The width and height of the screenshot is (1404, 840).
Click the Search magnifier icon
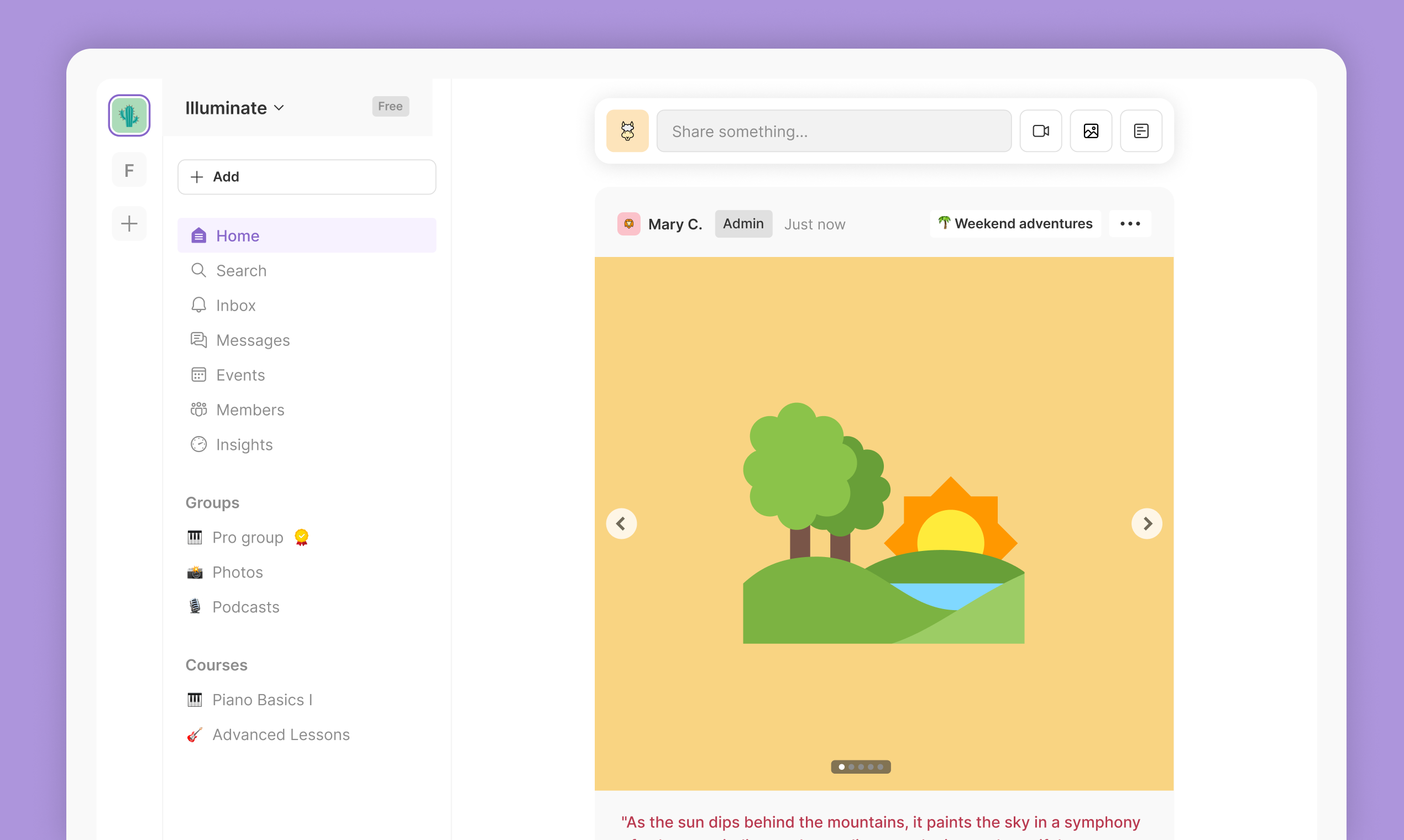[198, 270]
